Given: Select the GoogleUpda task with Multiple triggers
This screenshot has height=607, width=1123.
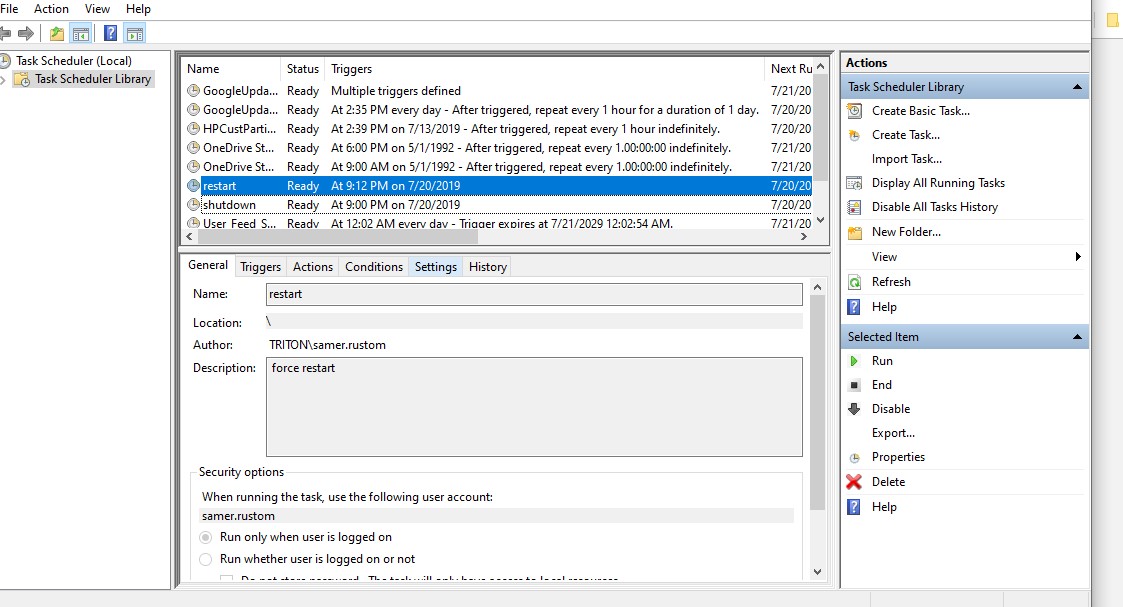Looking at the screenshot, I should (x=498, y=91).
